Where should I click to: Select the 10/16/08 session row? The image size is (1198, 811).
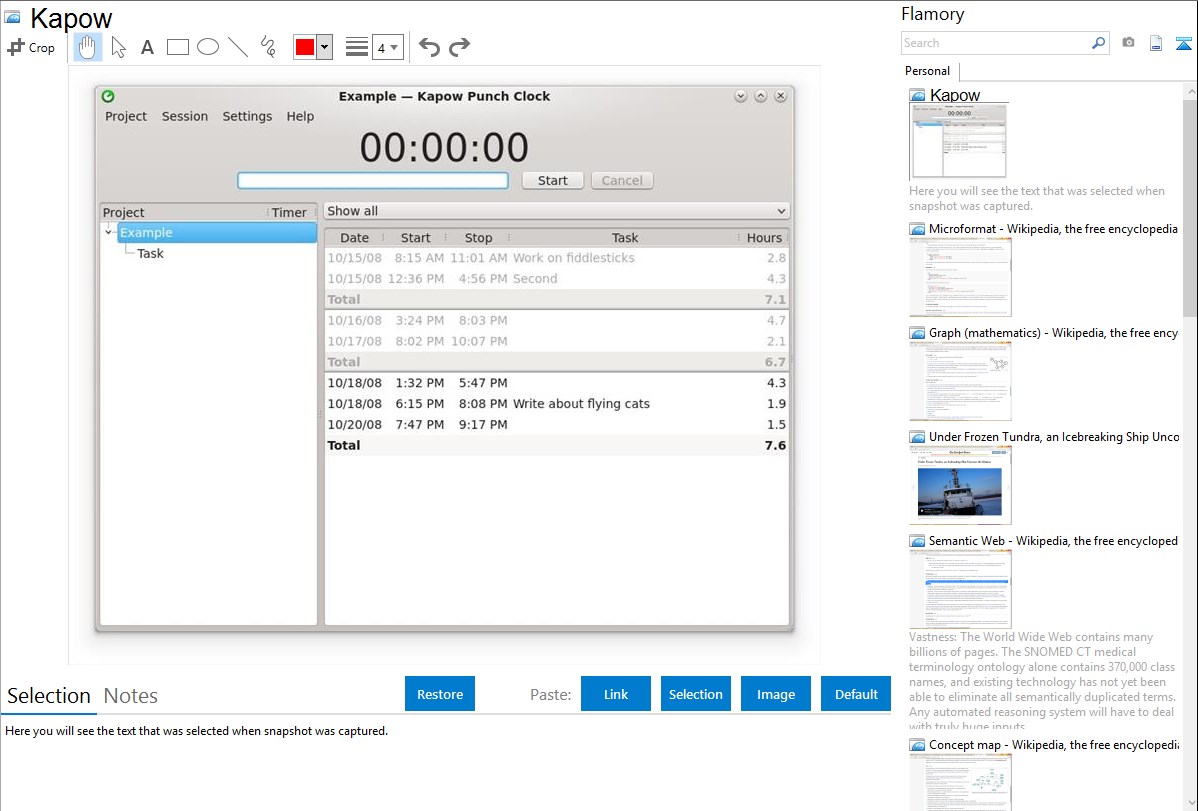[556, 321]
